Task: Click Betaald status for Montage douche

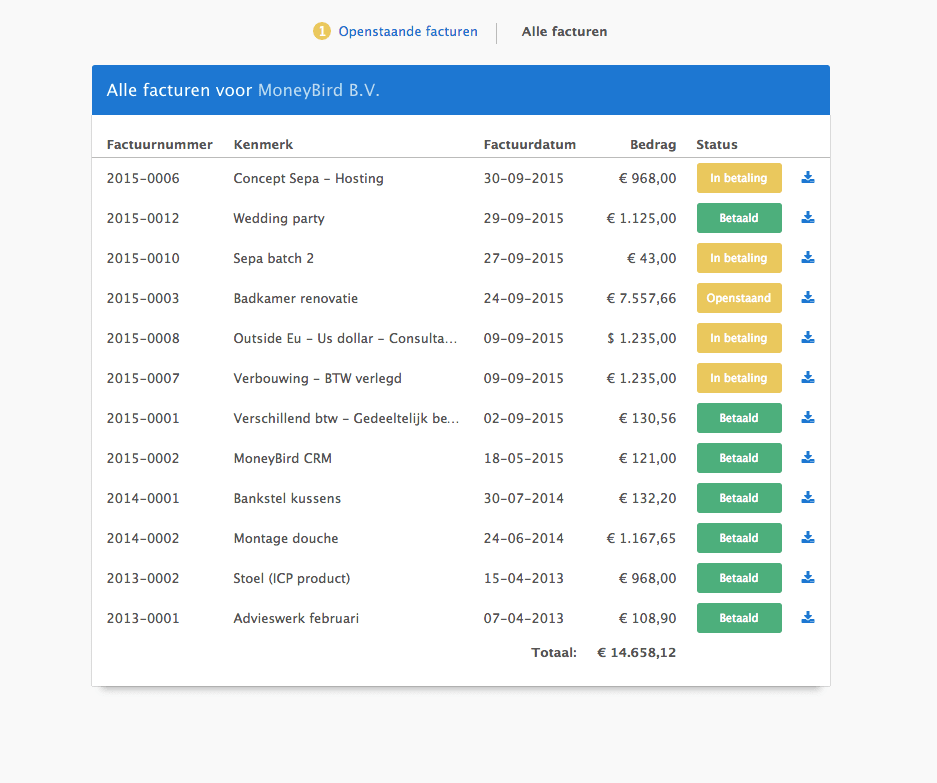Action: point(739,539)
